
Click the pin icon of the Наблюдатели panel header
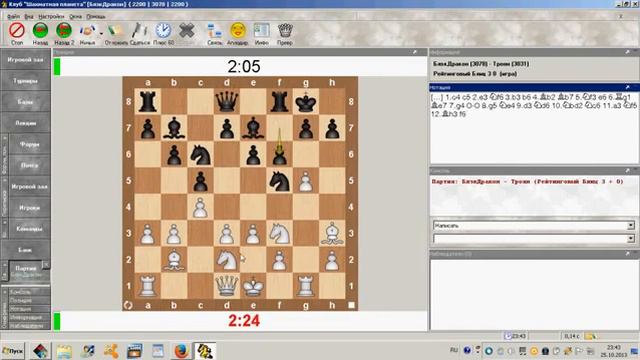(627, 254)
